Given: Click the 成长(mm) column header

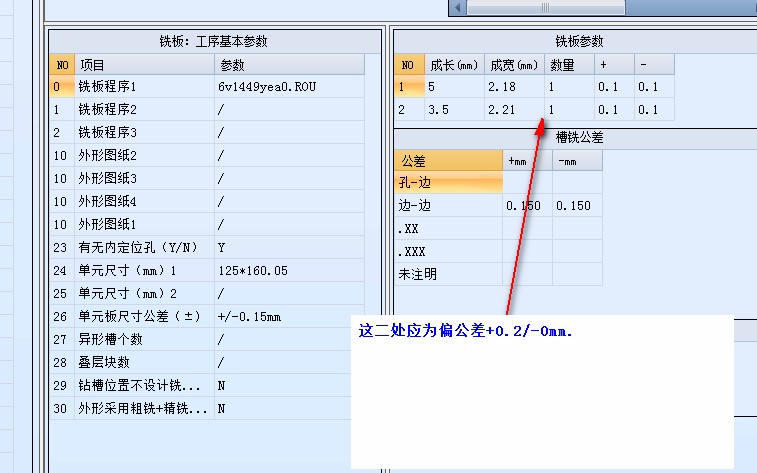Looking at the screenshot, I should (454, 65).
